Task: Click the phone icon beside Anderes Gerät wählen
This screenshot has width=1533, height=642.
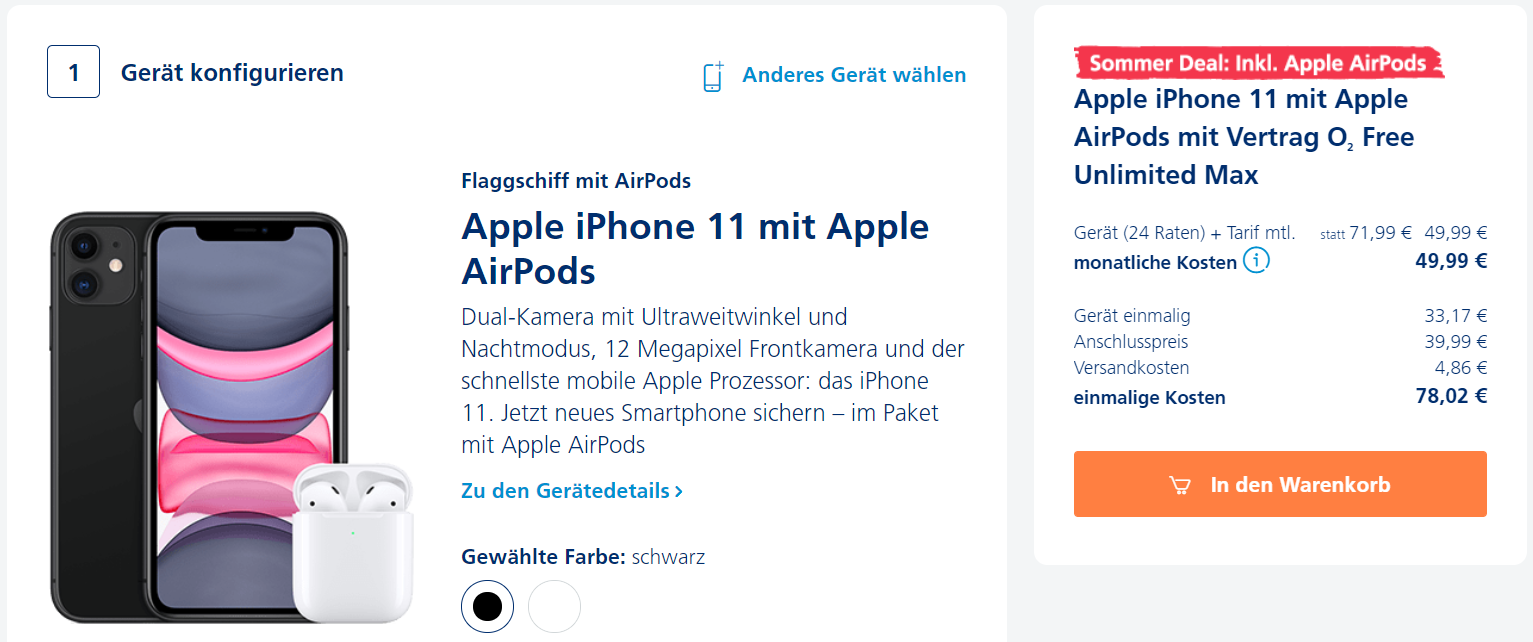Action: [x=713, y=76]
